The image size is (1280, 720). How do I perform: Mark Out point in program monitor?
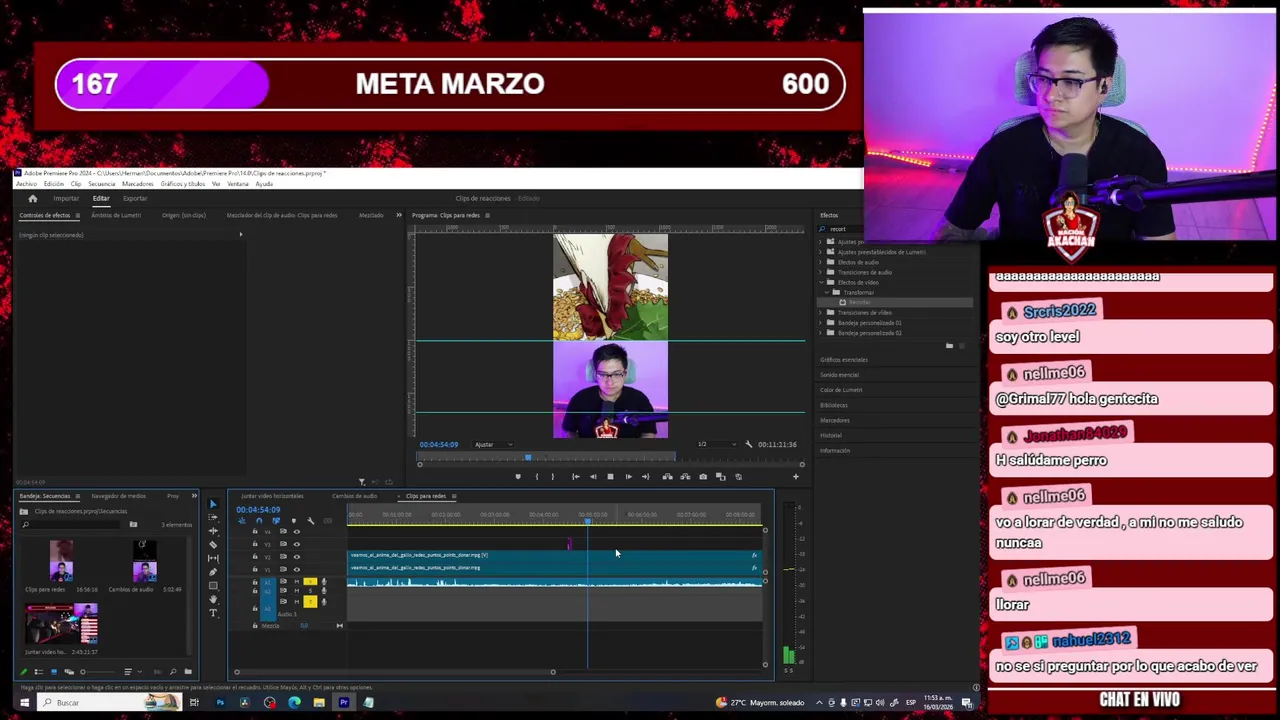[552, 477]
